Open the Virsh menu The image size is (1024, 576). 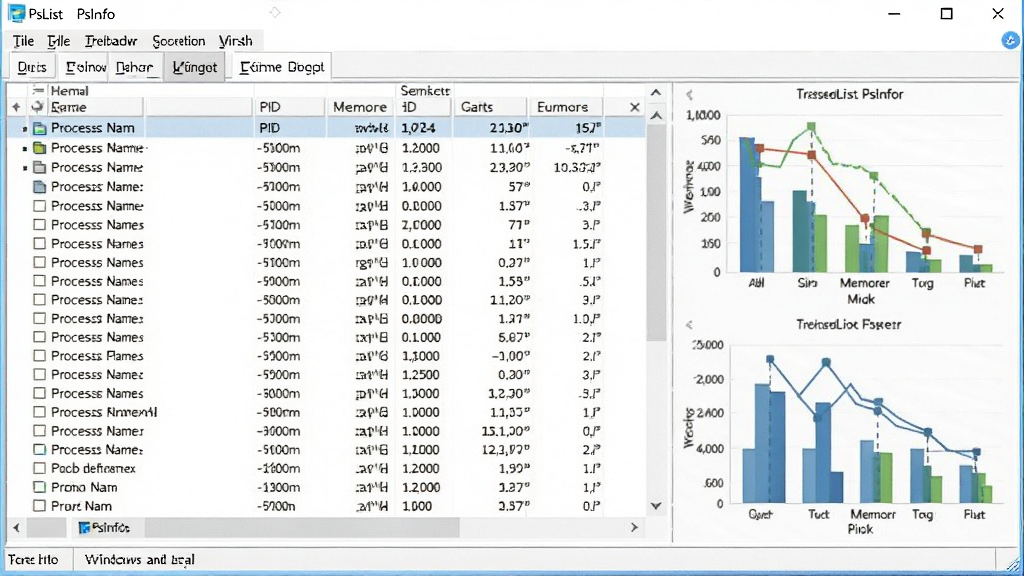point(236,41)
